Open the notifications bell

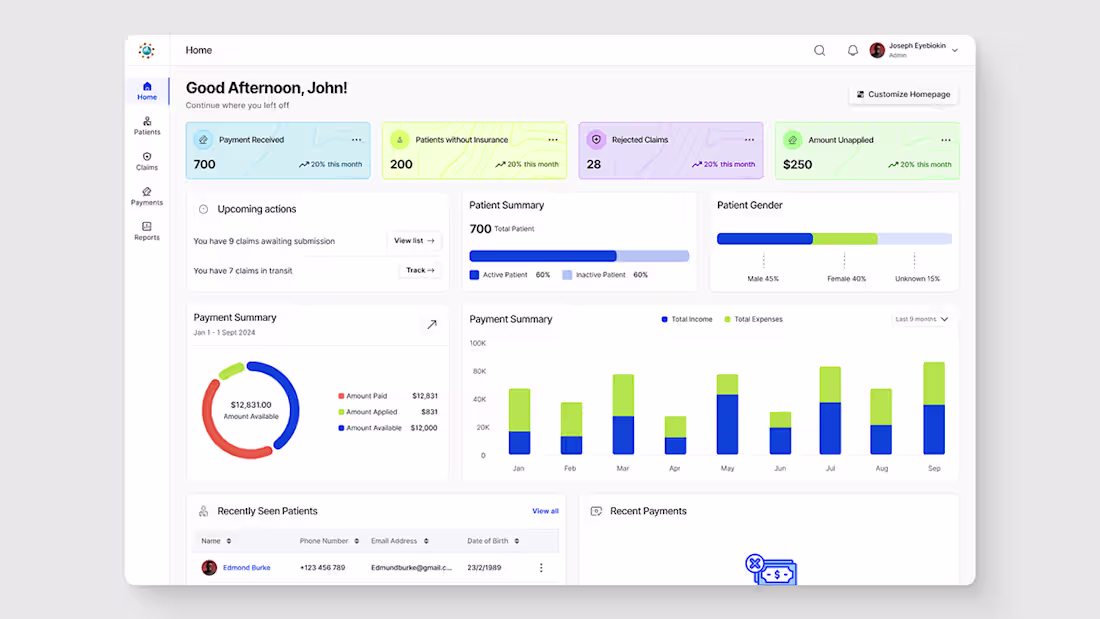pos(852,50)
